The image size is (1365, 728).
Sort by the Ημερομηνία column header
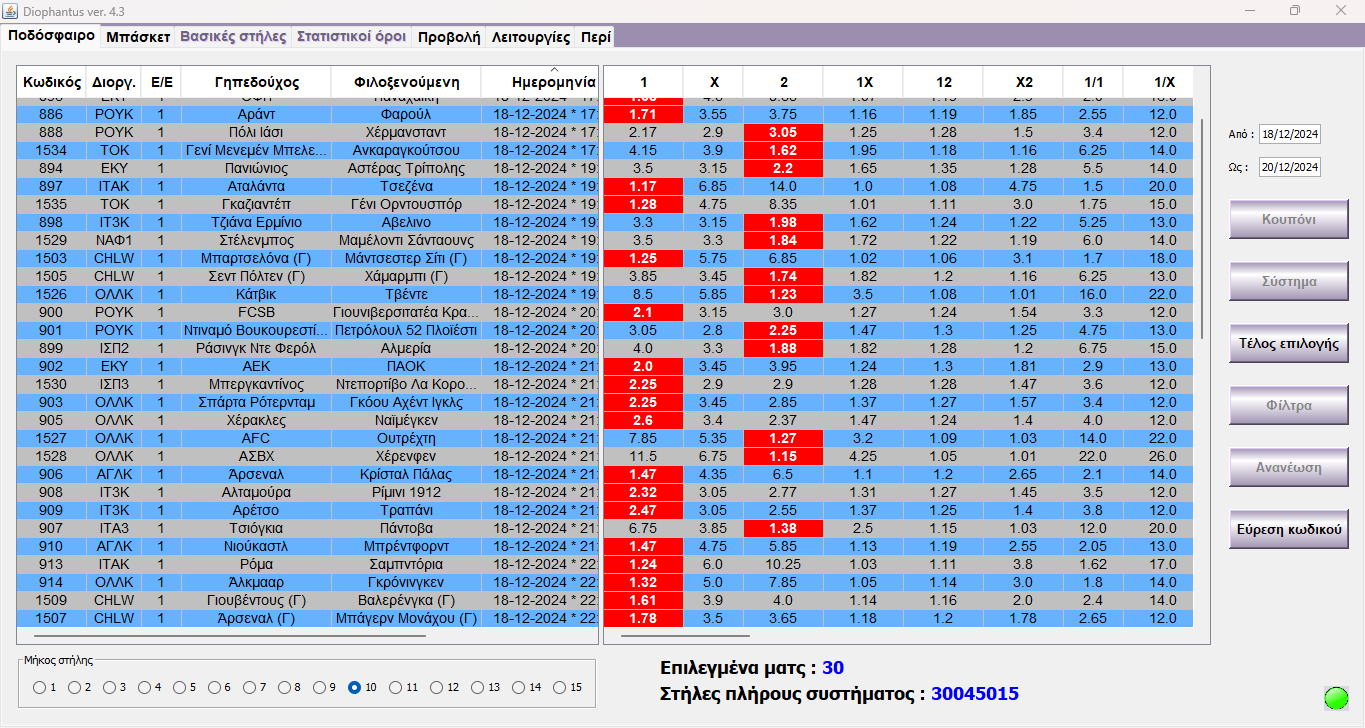(539, 82)
